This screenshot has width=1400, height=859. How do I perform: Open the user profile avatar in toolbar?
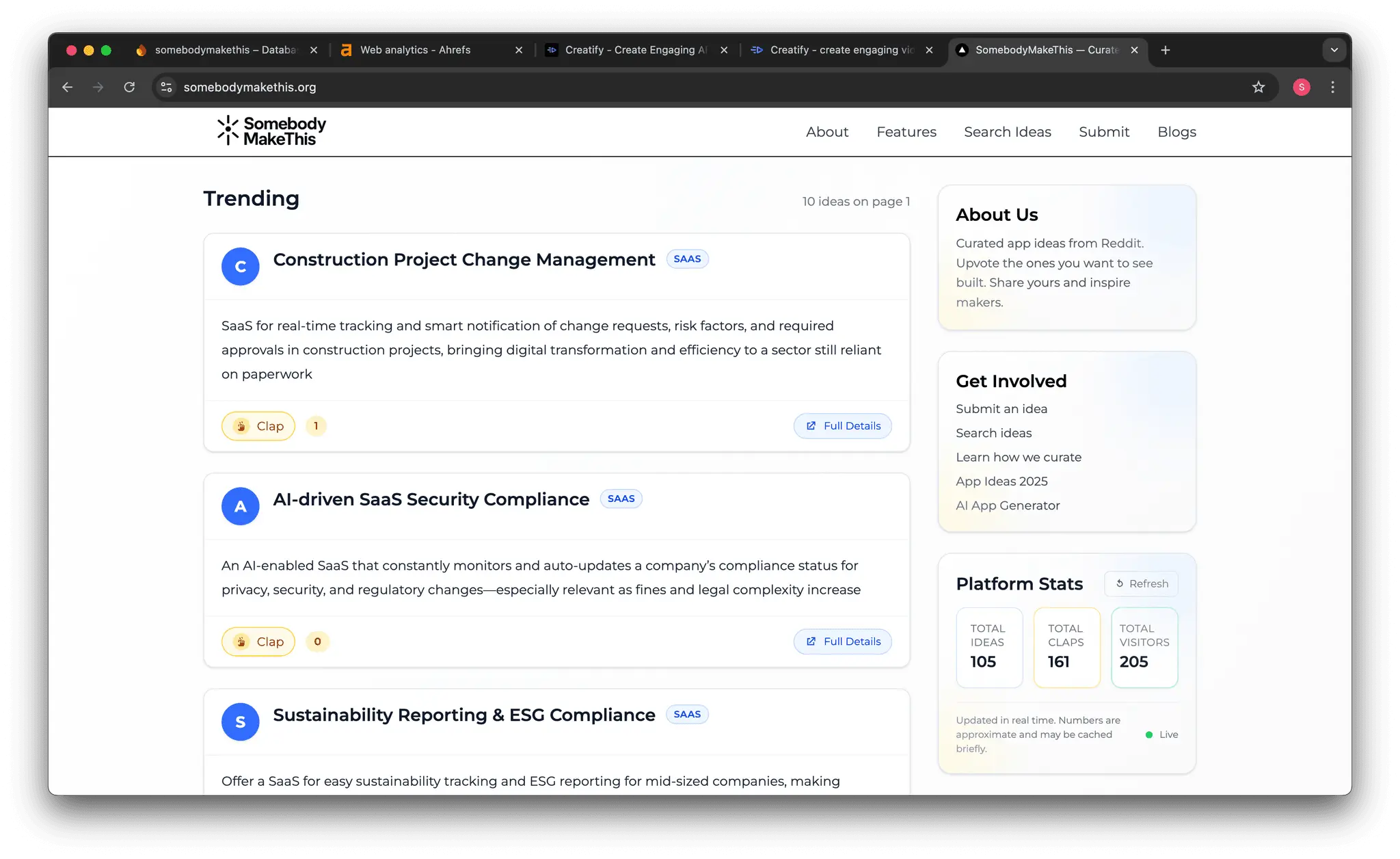(x=1302, y=87)
